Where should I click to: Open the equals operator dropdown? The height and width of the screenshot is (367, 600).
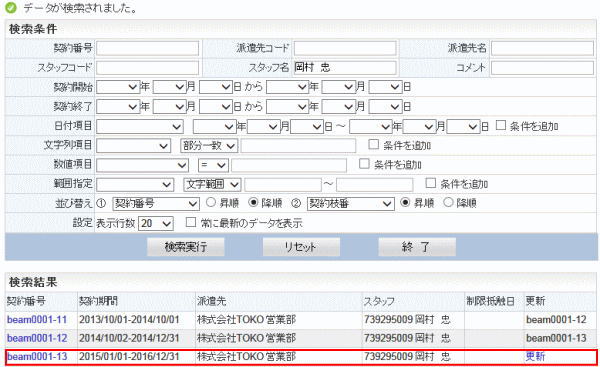tap(213, 165)
